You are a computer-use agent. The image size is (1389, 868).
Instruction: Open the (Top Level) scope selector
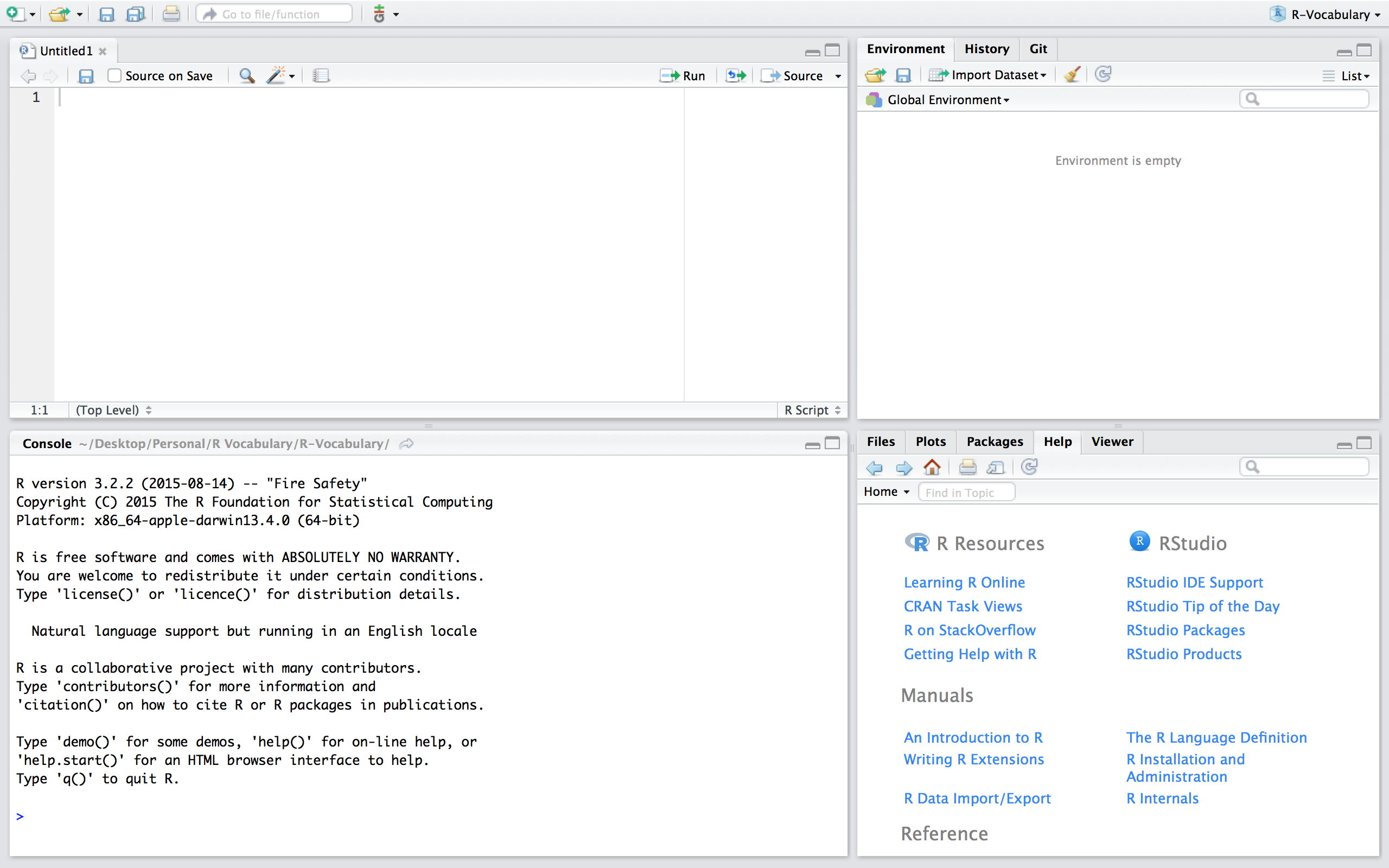pyautogui.click(x=113, y=410)
